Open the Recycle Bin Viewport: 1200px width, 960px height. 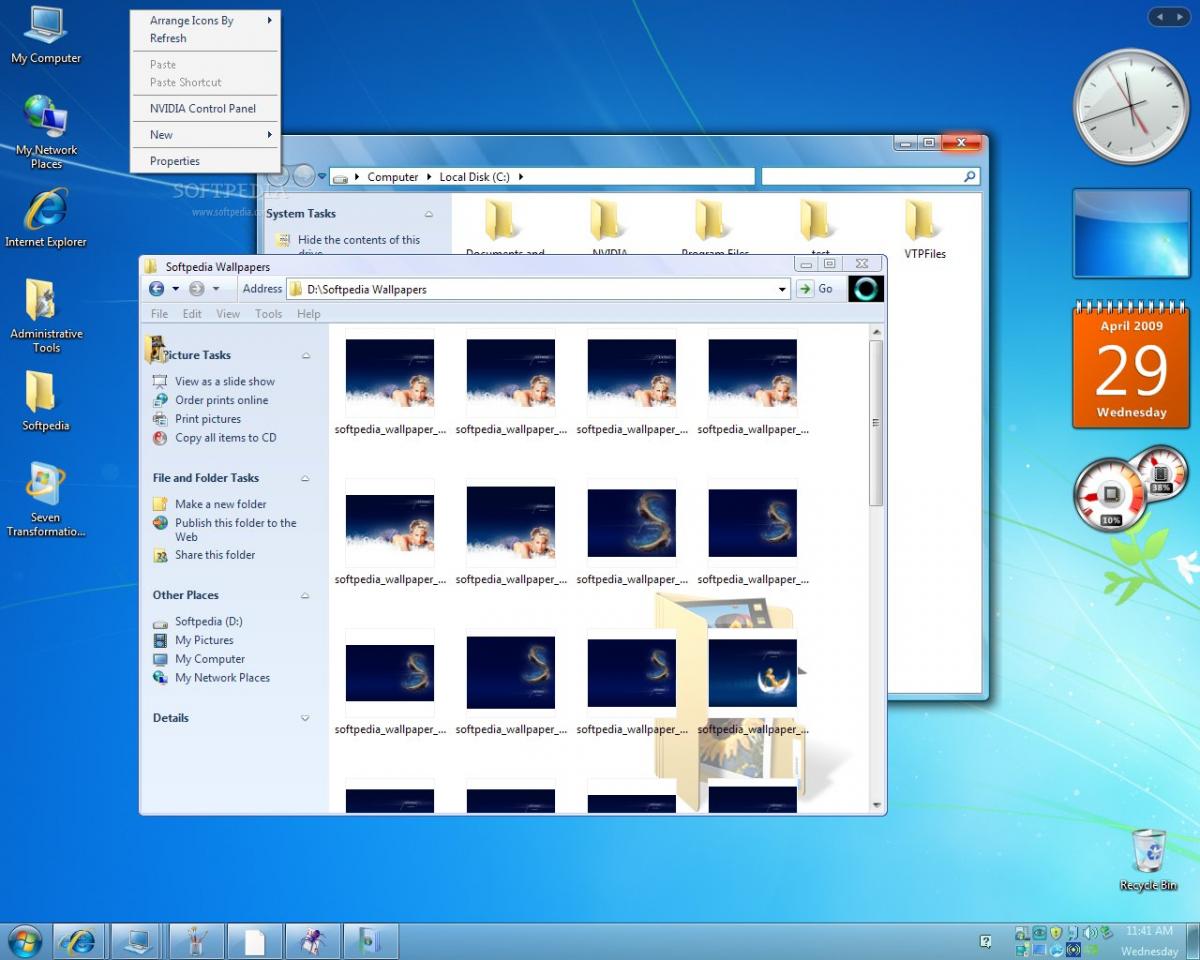1148,860
